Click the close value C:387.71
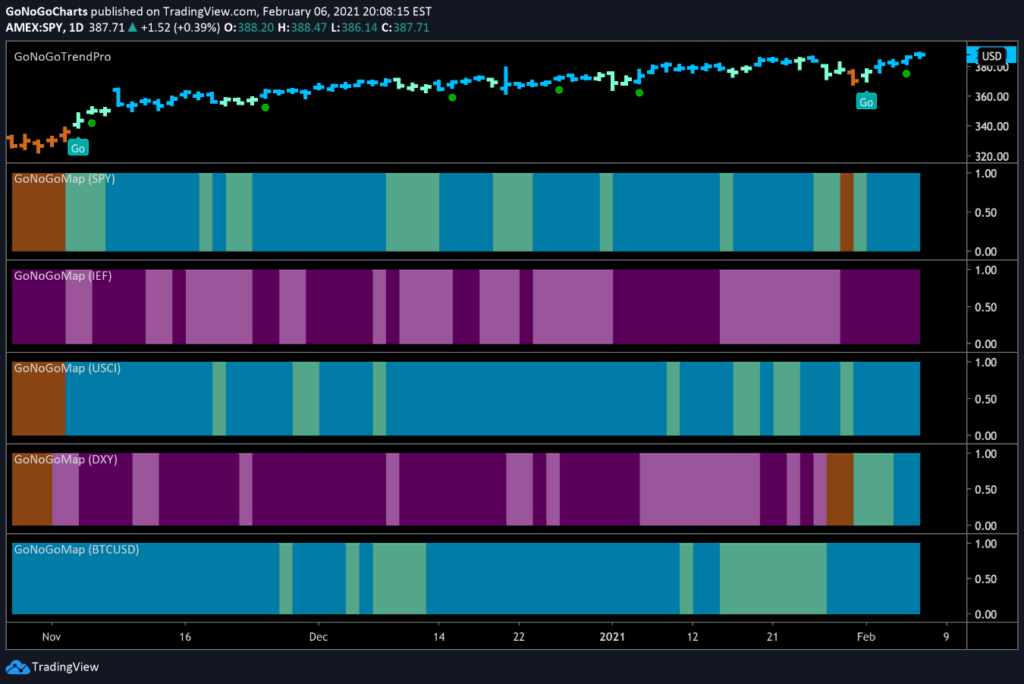The image size is (1024, 684). [x=405, y=27]
